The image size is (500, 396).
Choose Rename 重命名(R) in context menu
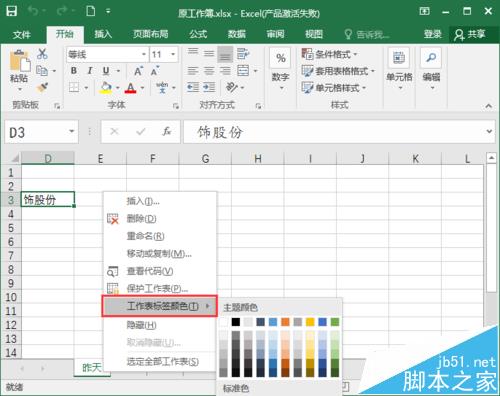tap(160, 236)
